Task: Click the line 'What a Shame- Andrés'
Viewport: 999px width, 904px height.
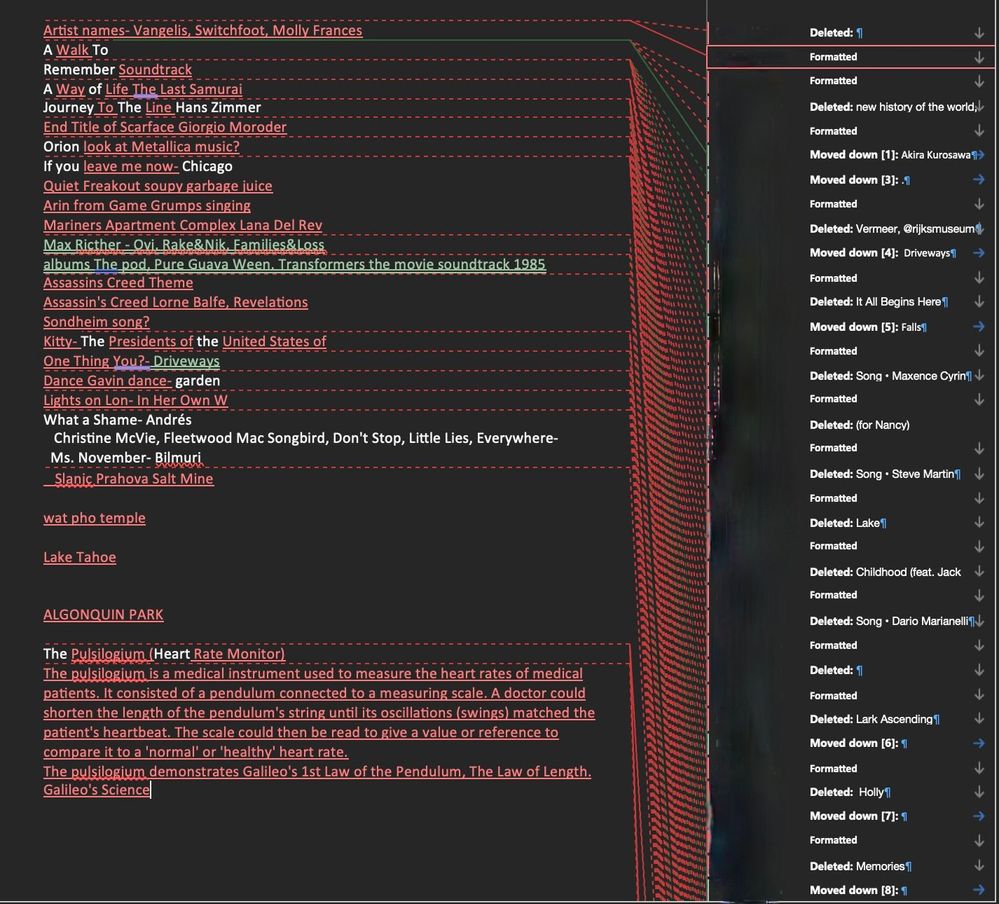Action: tap(118, 420)
